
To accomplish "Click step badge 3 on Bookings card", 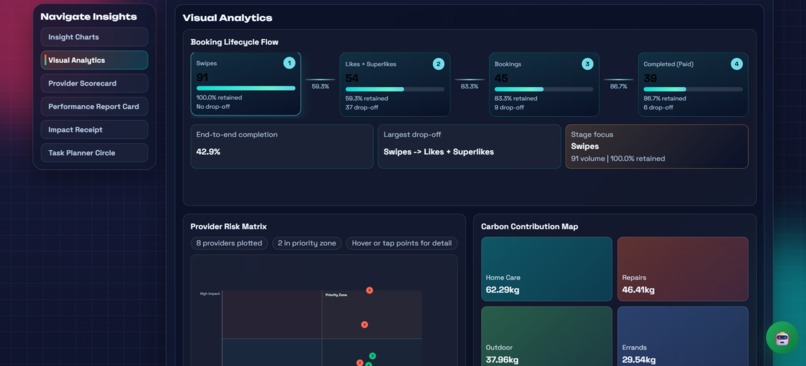I will point(588,64).
